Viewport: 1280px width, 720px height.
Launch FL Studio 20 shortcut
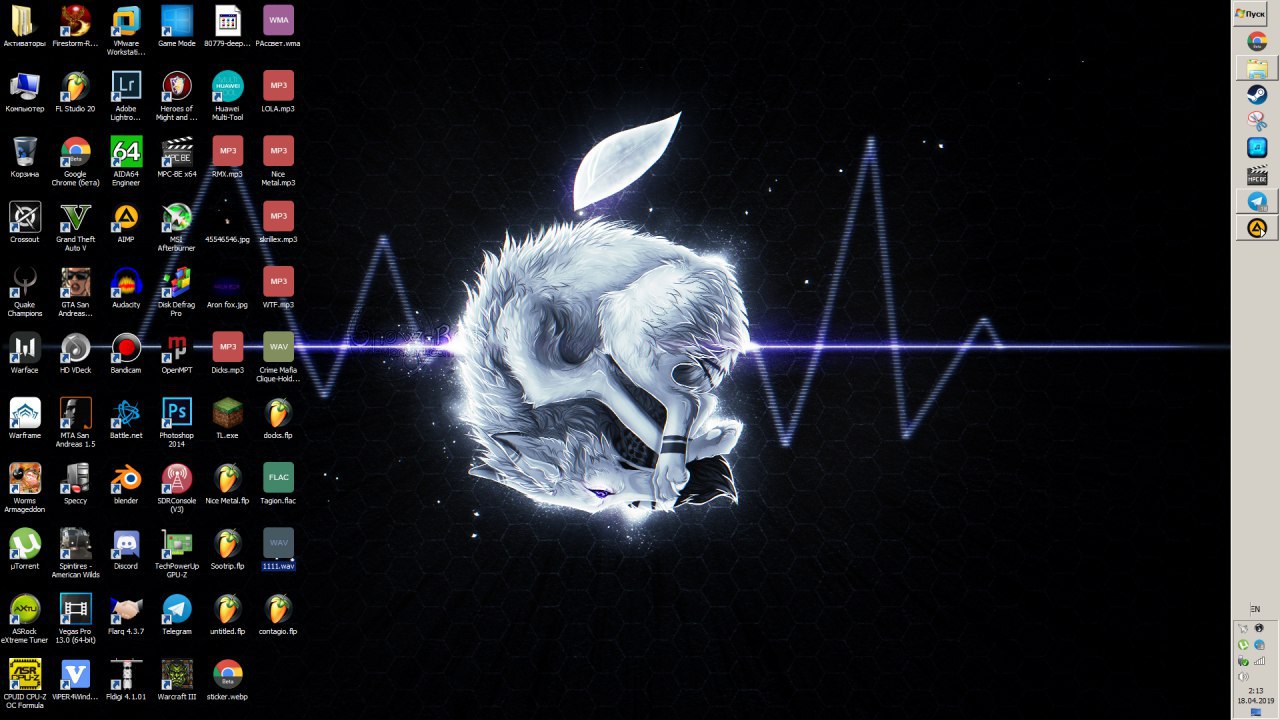click(75, 91)
